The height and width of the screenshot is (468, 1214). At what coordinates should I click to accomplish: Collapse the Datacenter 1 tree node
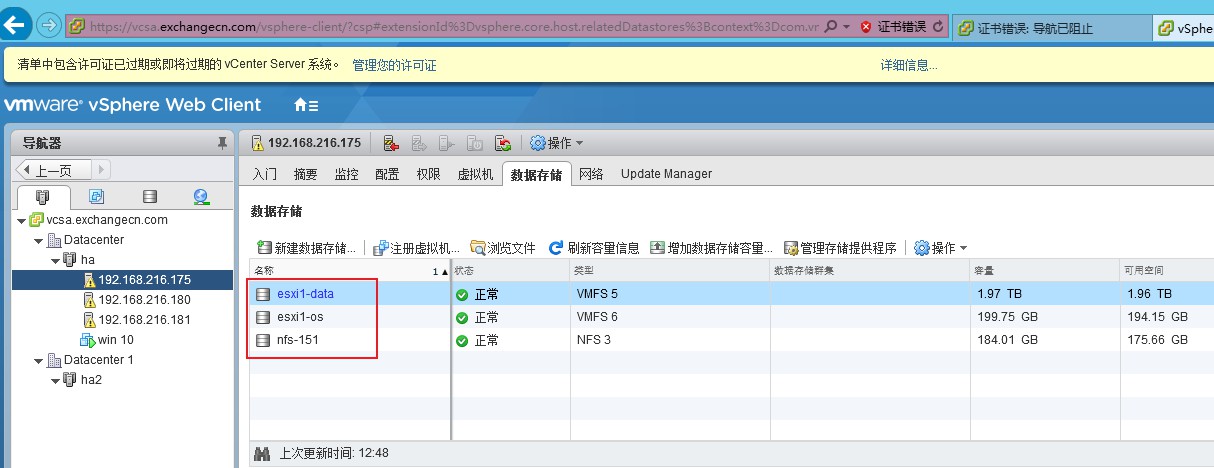(37, 360)
